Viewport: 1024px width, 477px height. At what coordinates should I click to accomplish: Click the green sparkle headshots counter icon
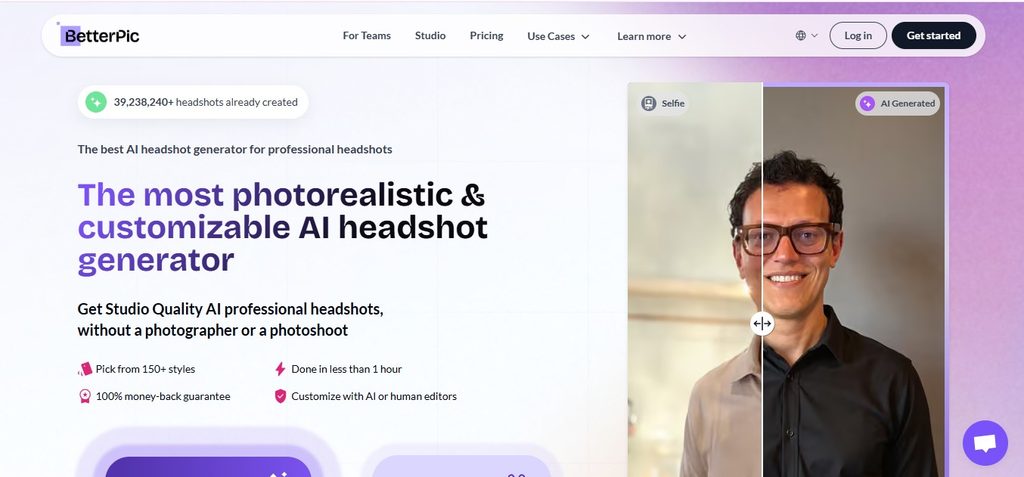pos(96,102)
